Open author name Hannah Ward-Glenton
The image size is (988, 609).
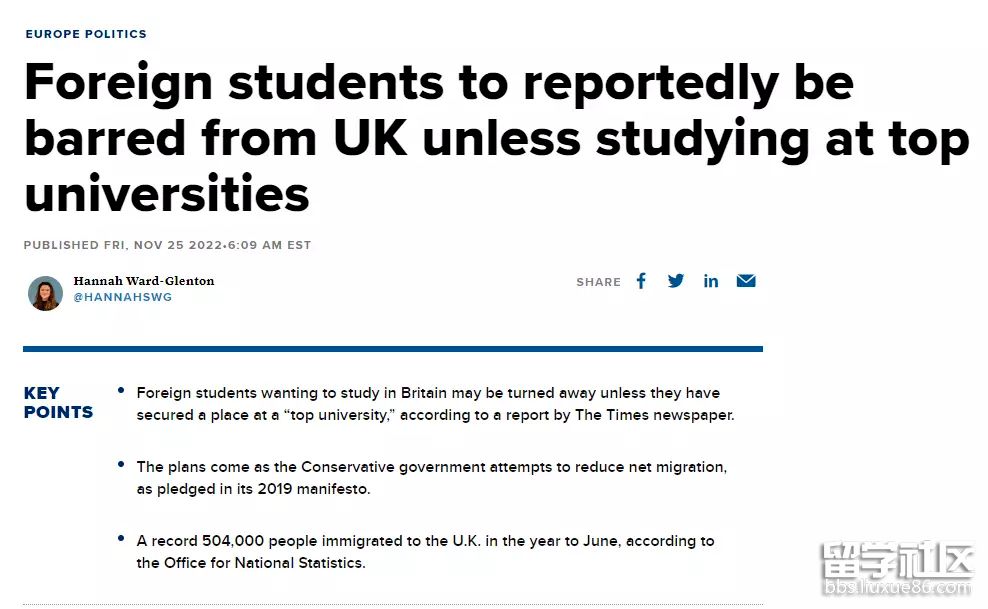[144, 281]
